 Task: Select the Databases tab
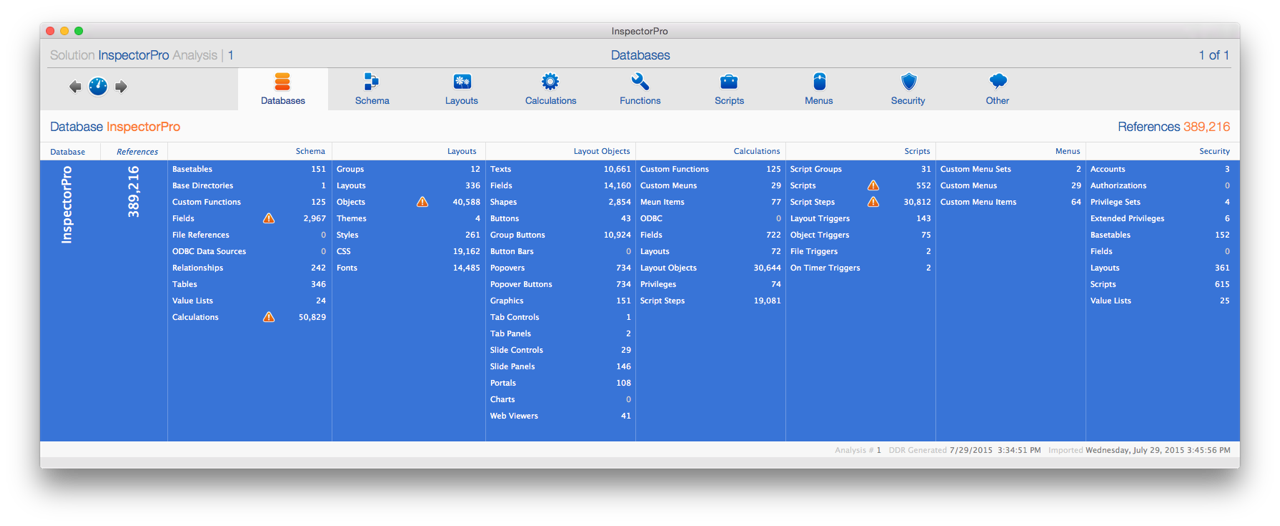click(x=283, y=89)
